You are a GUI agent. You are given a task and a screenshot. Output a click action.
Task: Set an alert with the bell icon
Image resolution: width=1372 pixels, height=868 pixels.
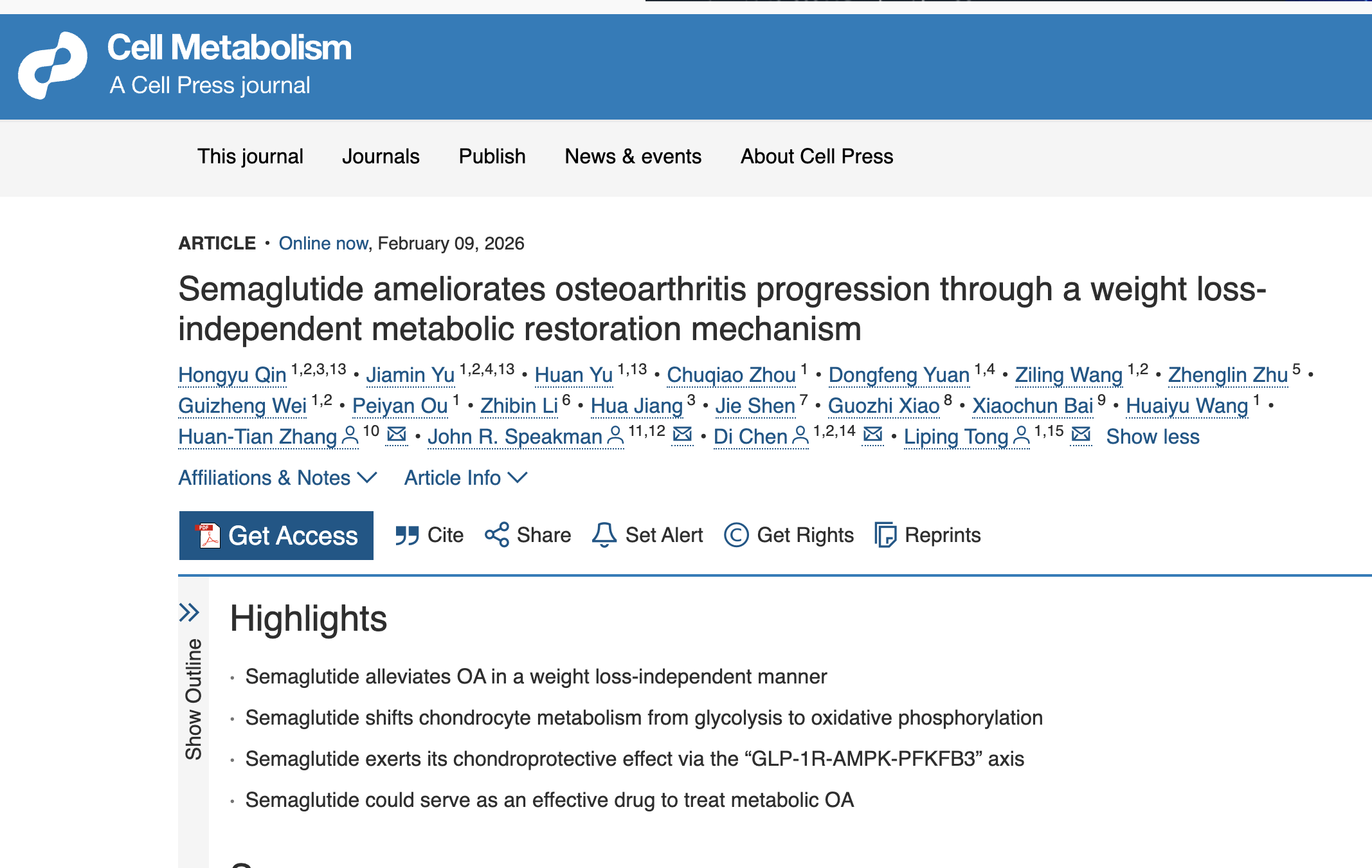point(603,535)
